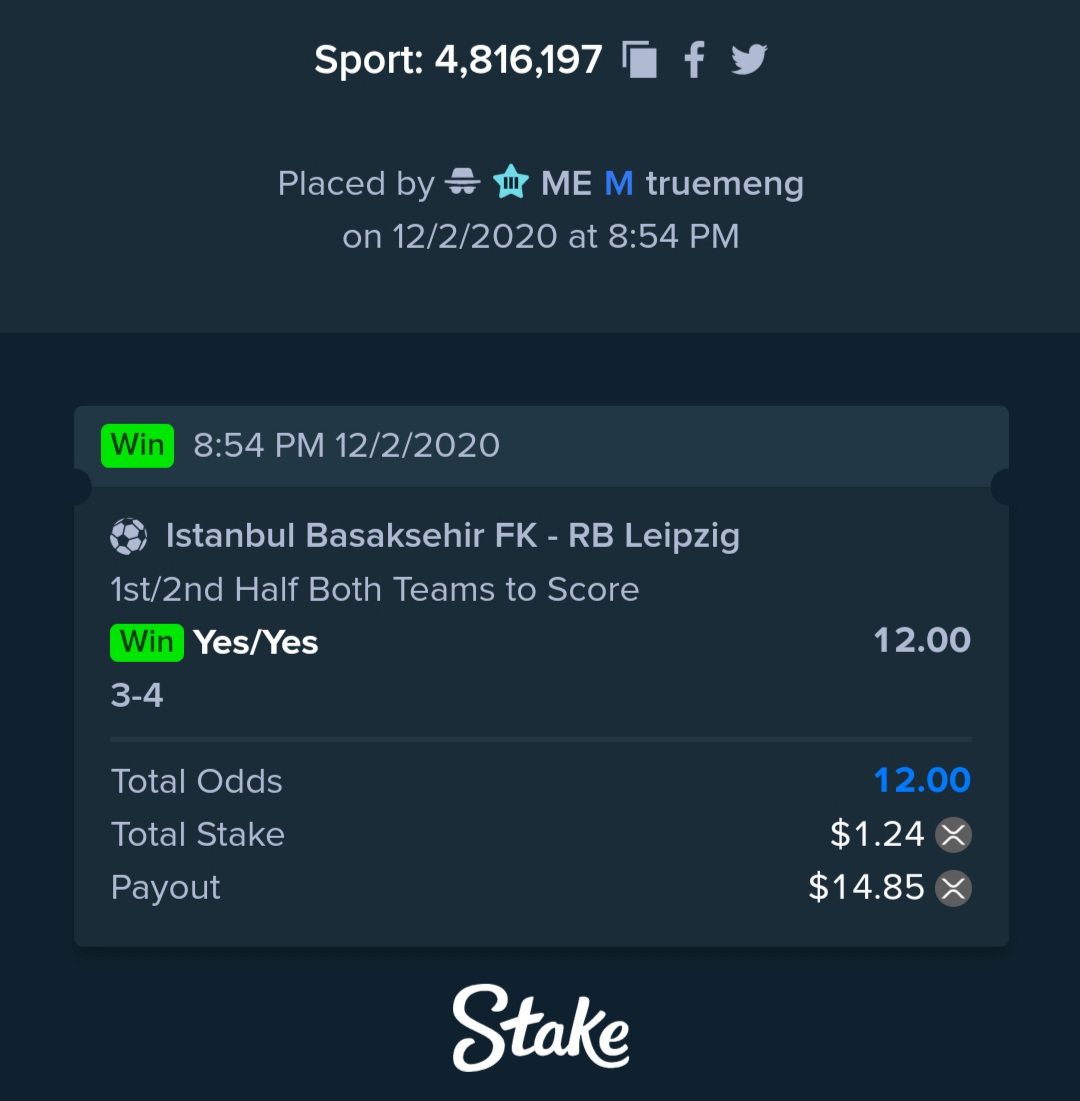The width and height of the screenshot is (1080, 1101).
Task: Click the Win badge next to Yes/Yes
Action: pos(147,642)
